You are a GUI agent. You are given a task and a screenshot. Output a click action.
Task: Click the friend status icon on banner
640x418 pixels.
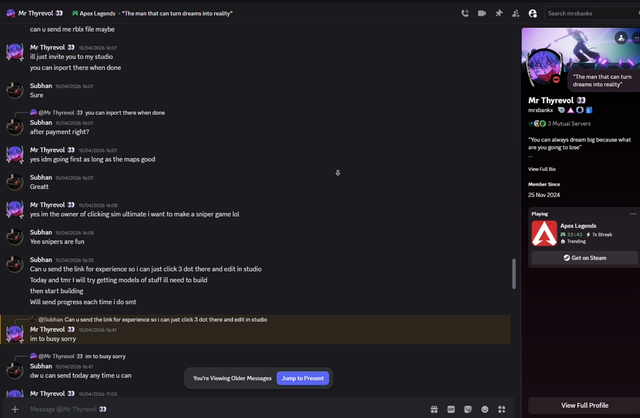pyautogui.click(x=621, y=38)
